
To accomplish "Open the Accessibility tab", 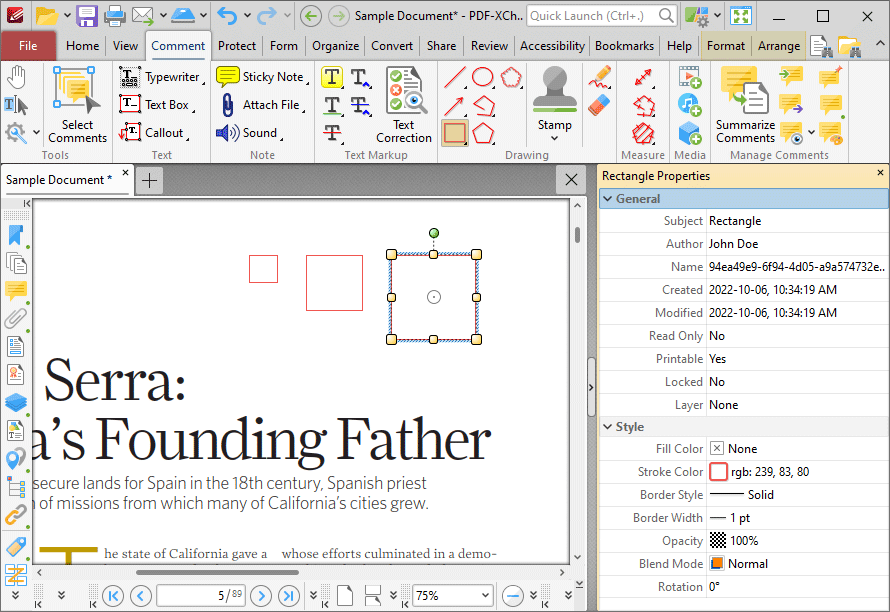I will 552,45.
